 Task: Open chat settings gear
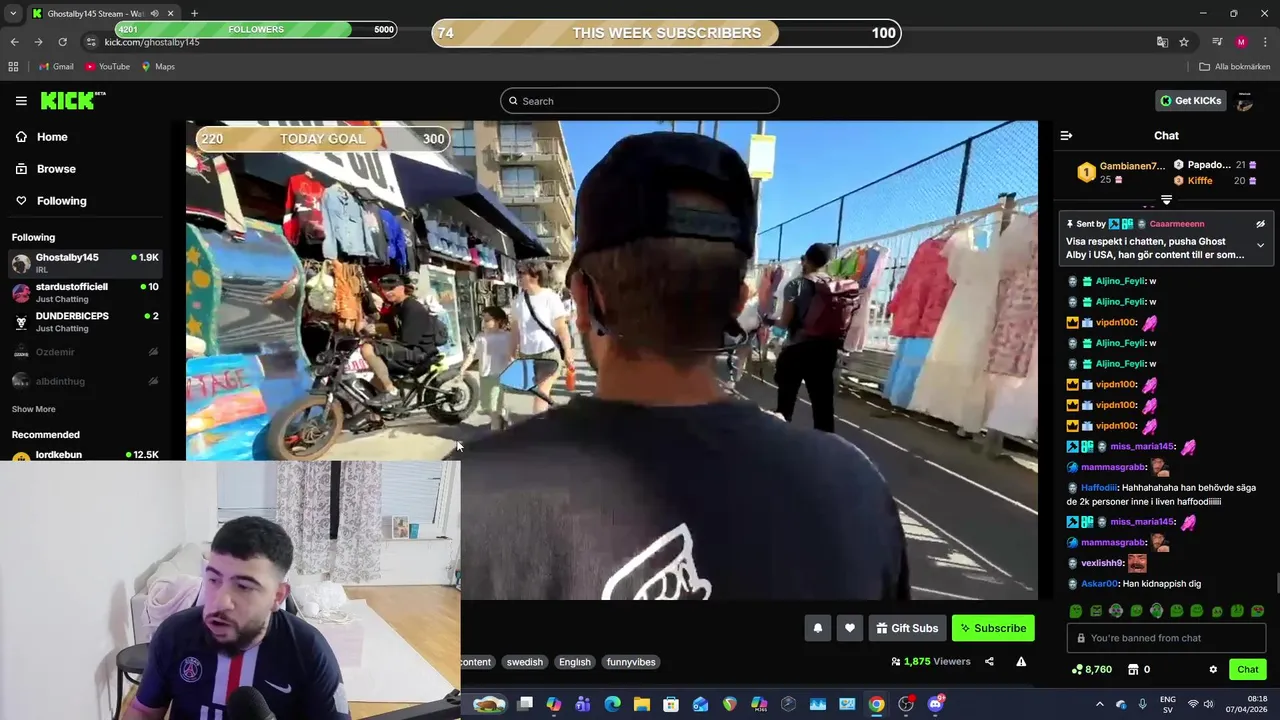click(1213, 670)
